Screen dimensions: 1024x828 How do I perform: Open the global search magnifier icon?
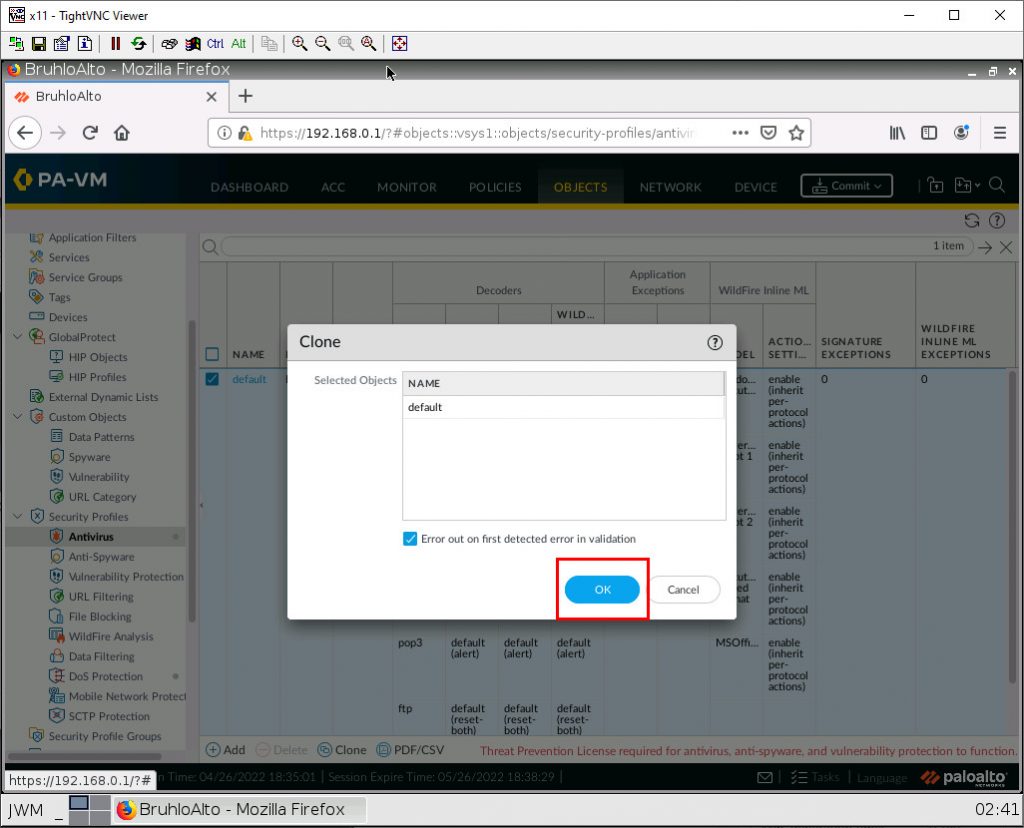999,186
